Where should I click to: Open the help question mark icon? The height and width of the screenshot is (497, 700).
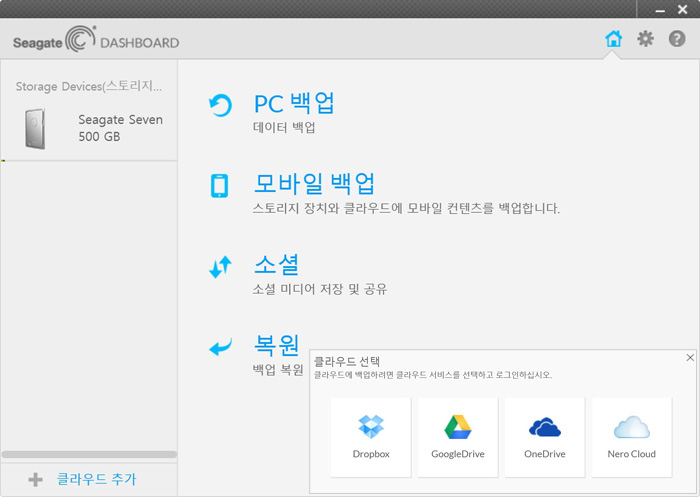click(x=677, y=40)
